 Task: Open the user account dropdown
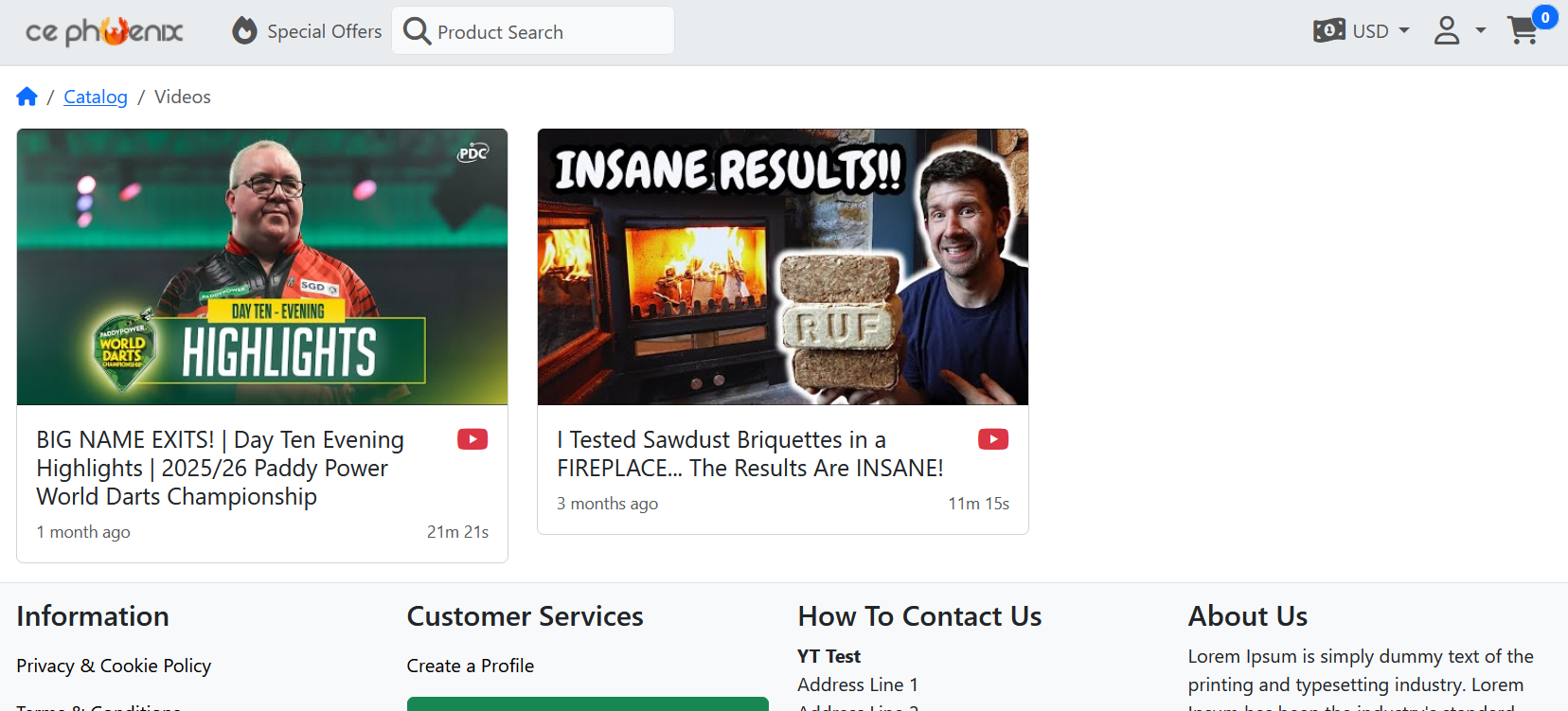[x=1459, y=31]
